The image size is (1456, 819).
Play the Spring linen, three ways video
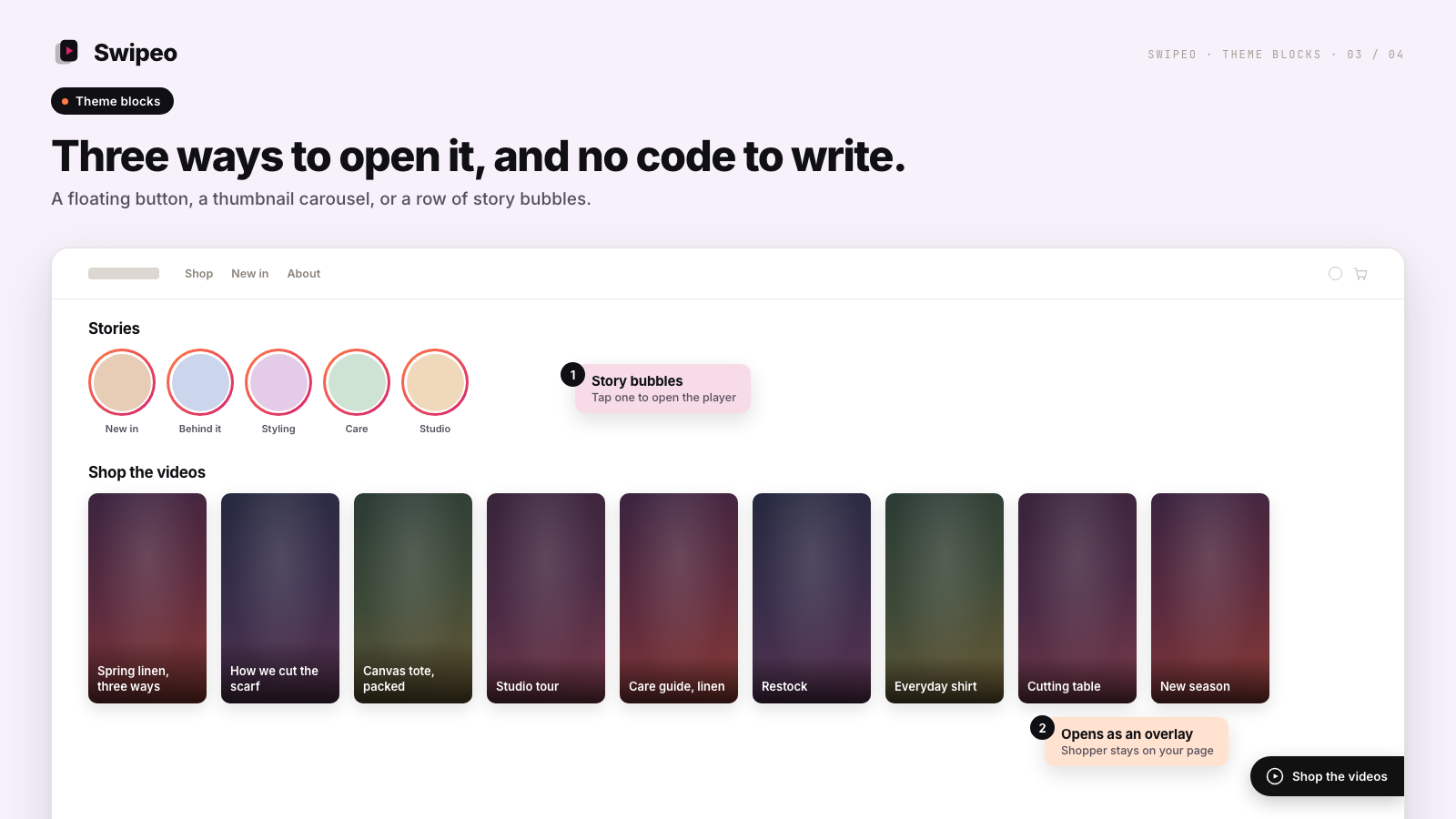click(147, 598)
